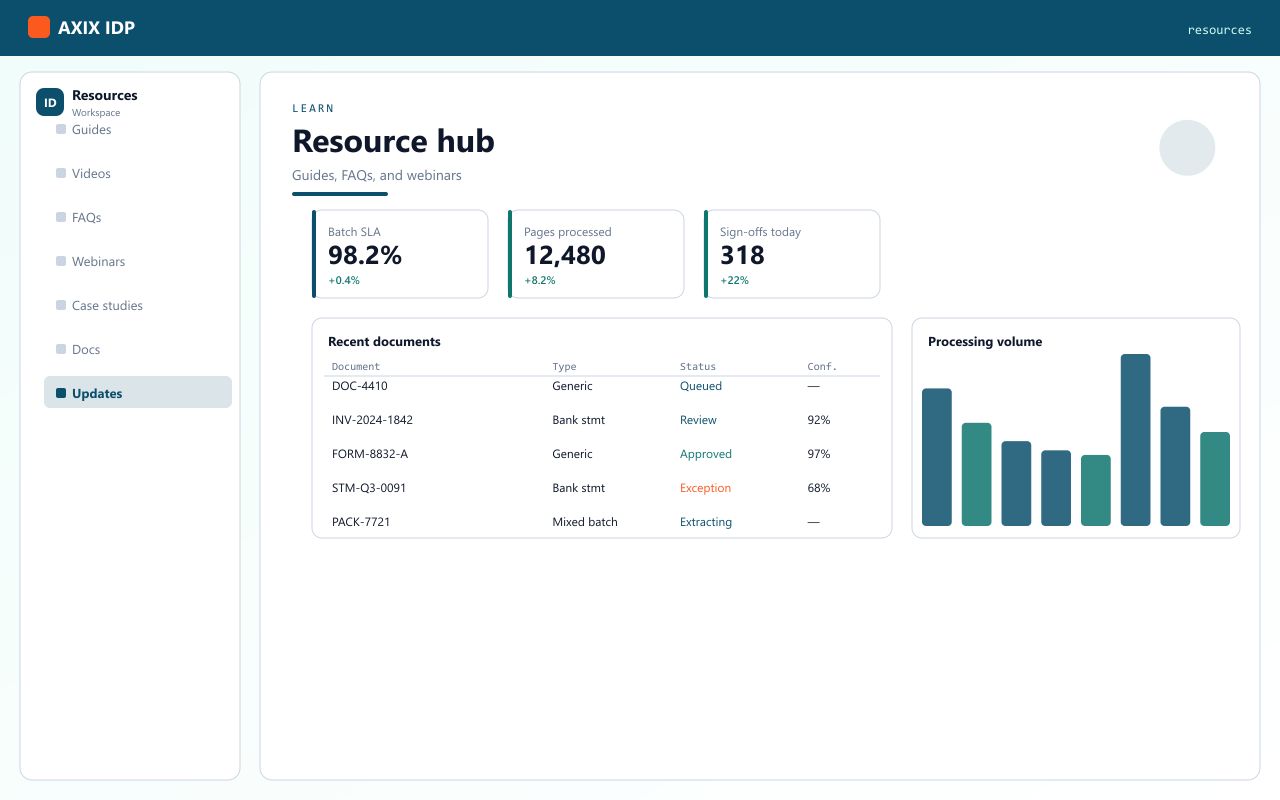The height and width of the screenshot is (800, 1280).
Task: Go to the Videos section
Action: pyautogui.click(x=138, y=174)
